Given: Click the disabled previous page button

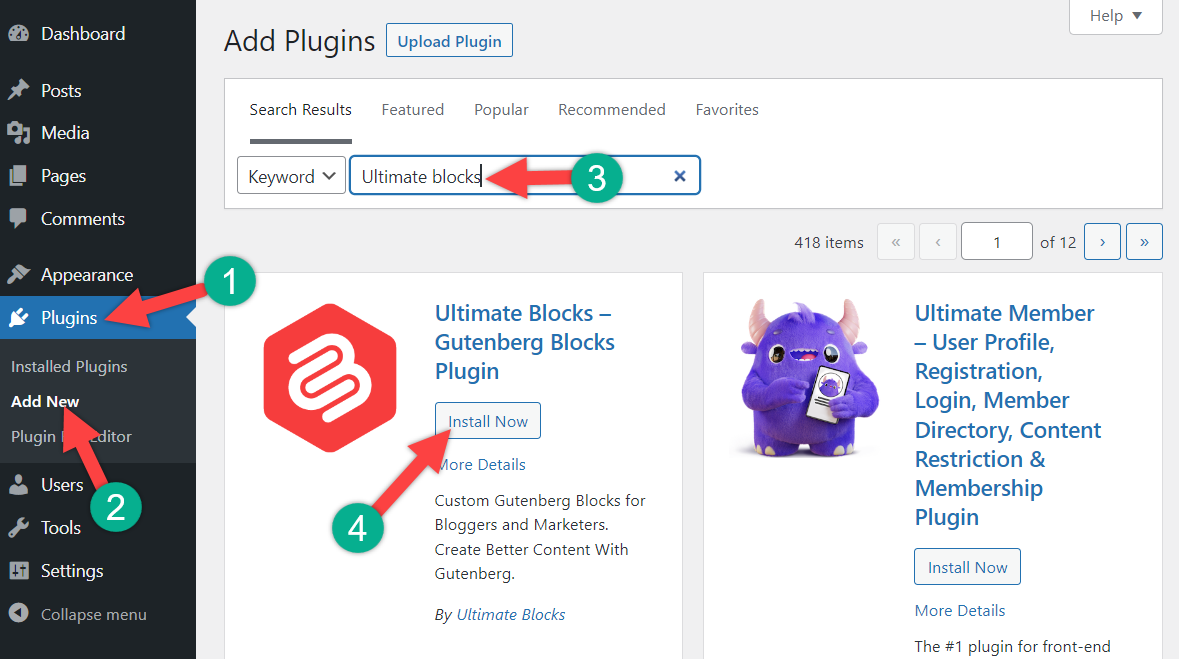Looking at the screenshot, I should tap(938, 242).
